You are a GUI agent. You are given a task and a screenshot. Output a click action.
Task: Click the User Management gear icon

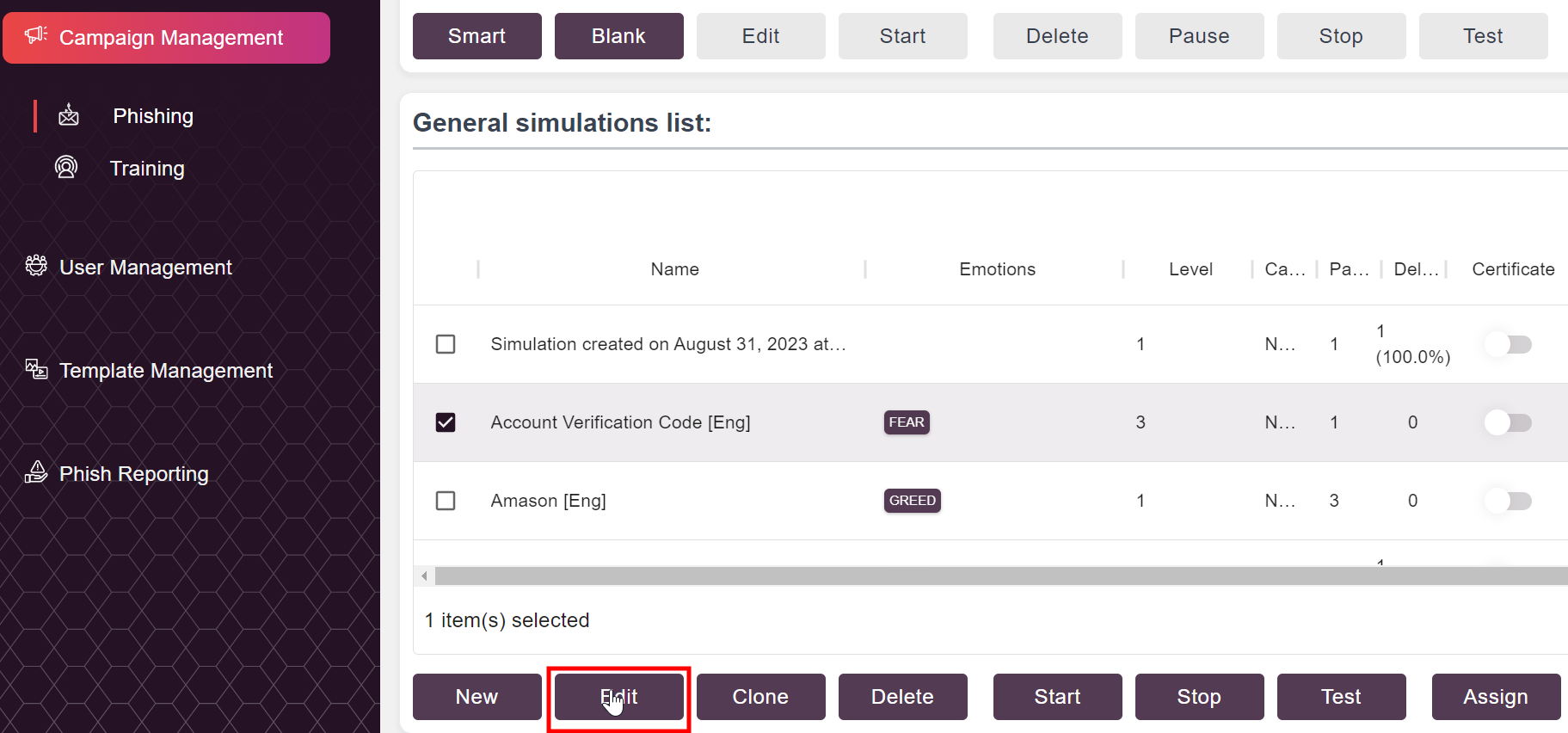pos(36,266)
